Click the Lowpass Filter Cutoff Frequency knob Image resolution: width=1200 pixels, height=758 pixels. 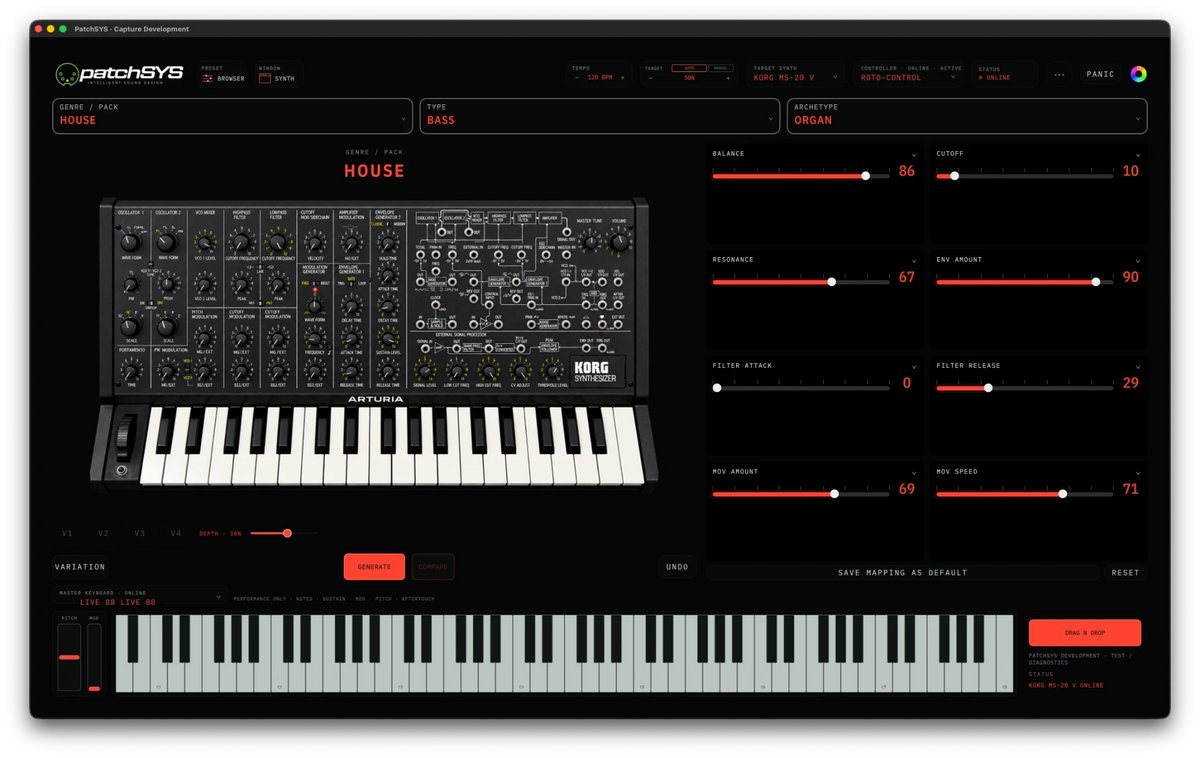click(277, 242)
